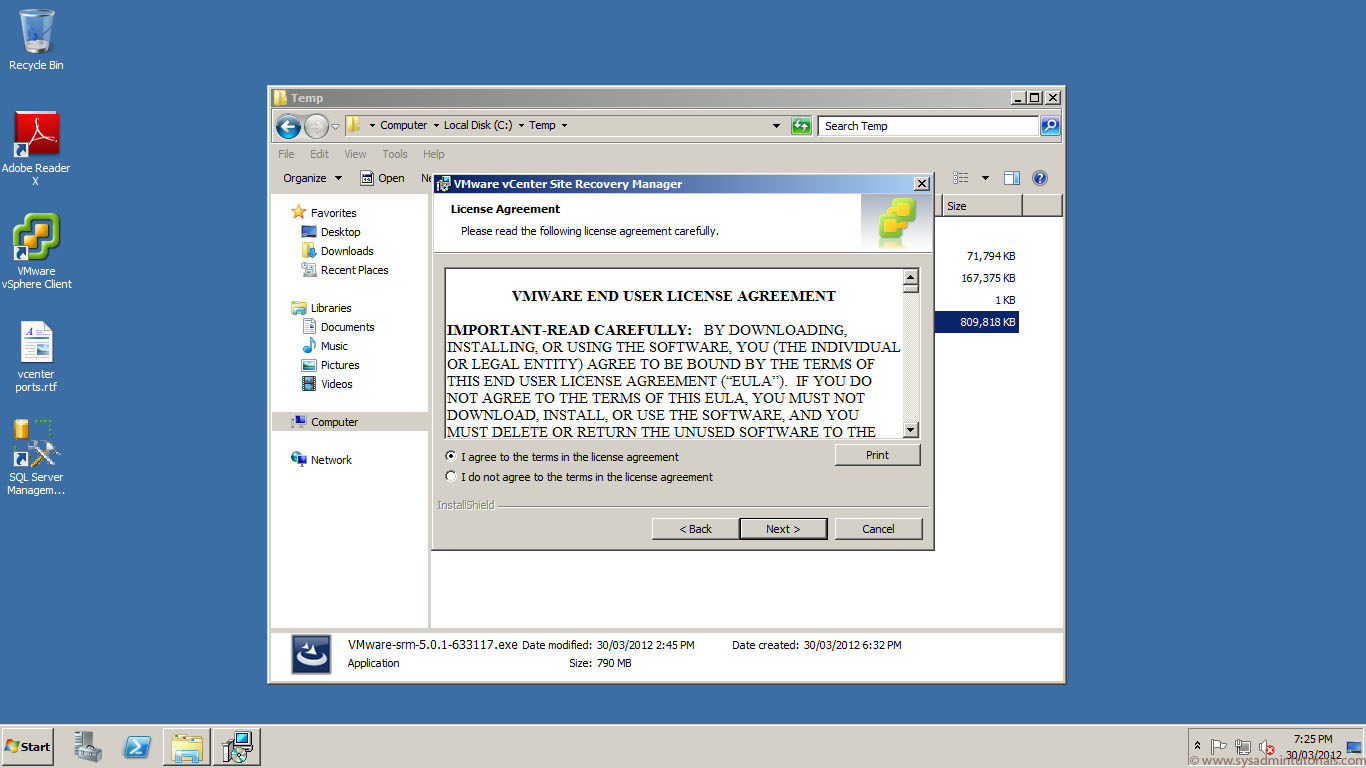Click the muted volume tray icon

click(x=1267, y=747)
